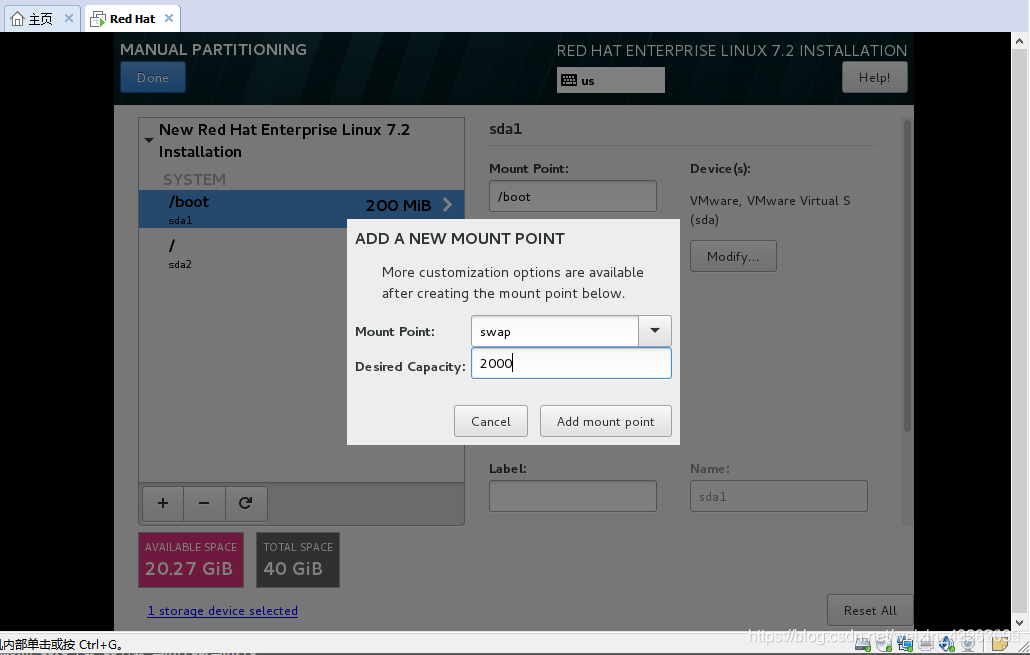Collapse the New Red Hat Enterprise Linux installation tree
The image size is (1030, 655).
(x=149, y=140)
